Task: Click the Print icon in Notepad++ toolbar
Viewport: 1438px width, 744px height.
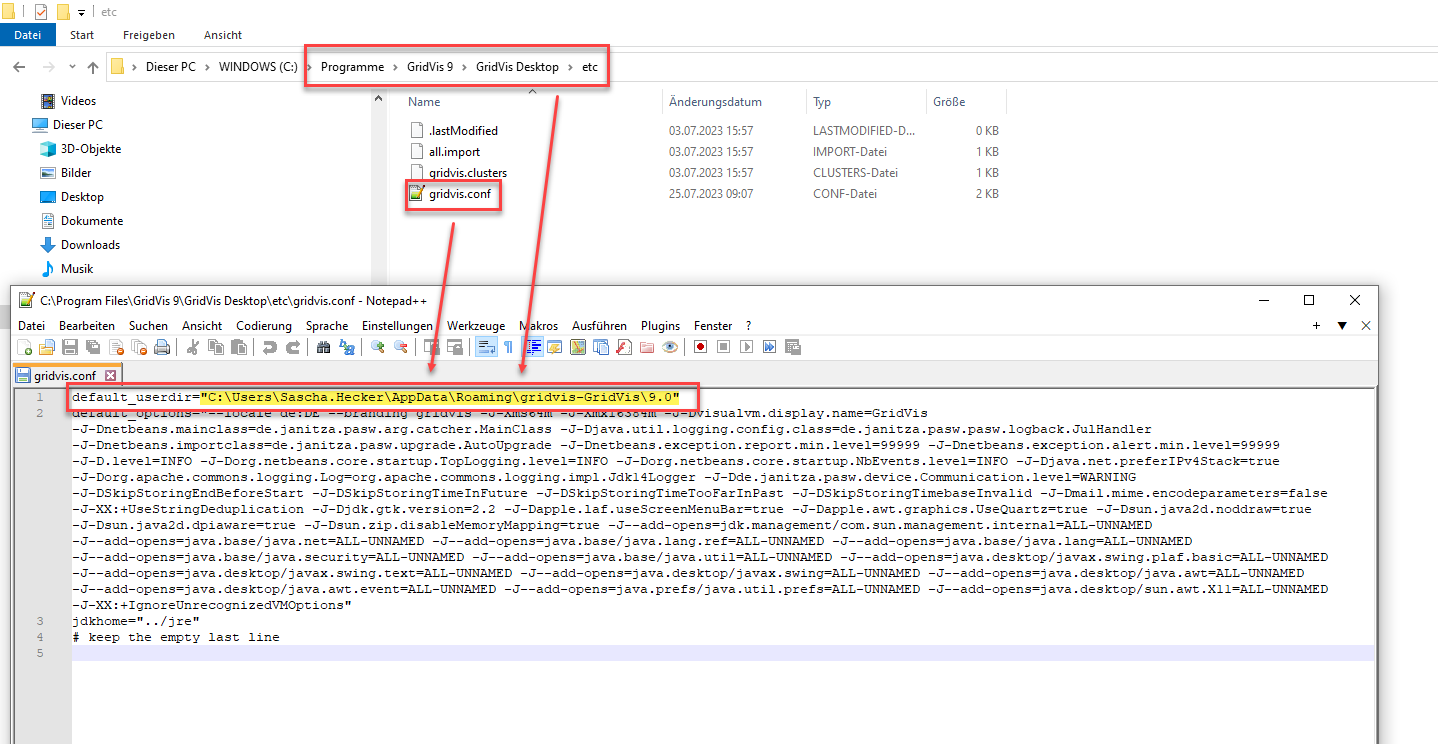Action: (x=162, y=347)
